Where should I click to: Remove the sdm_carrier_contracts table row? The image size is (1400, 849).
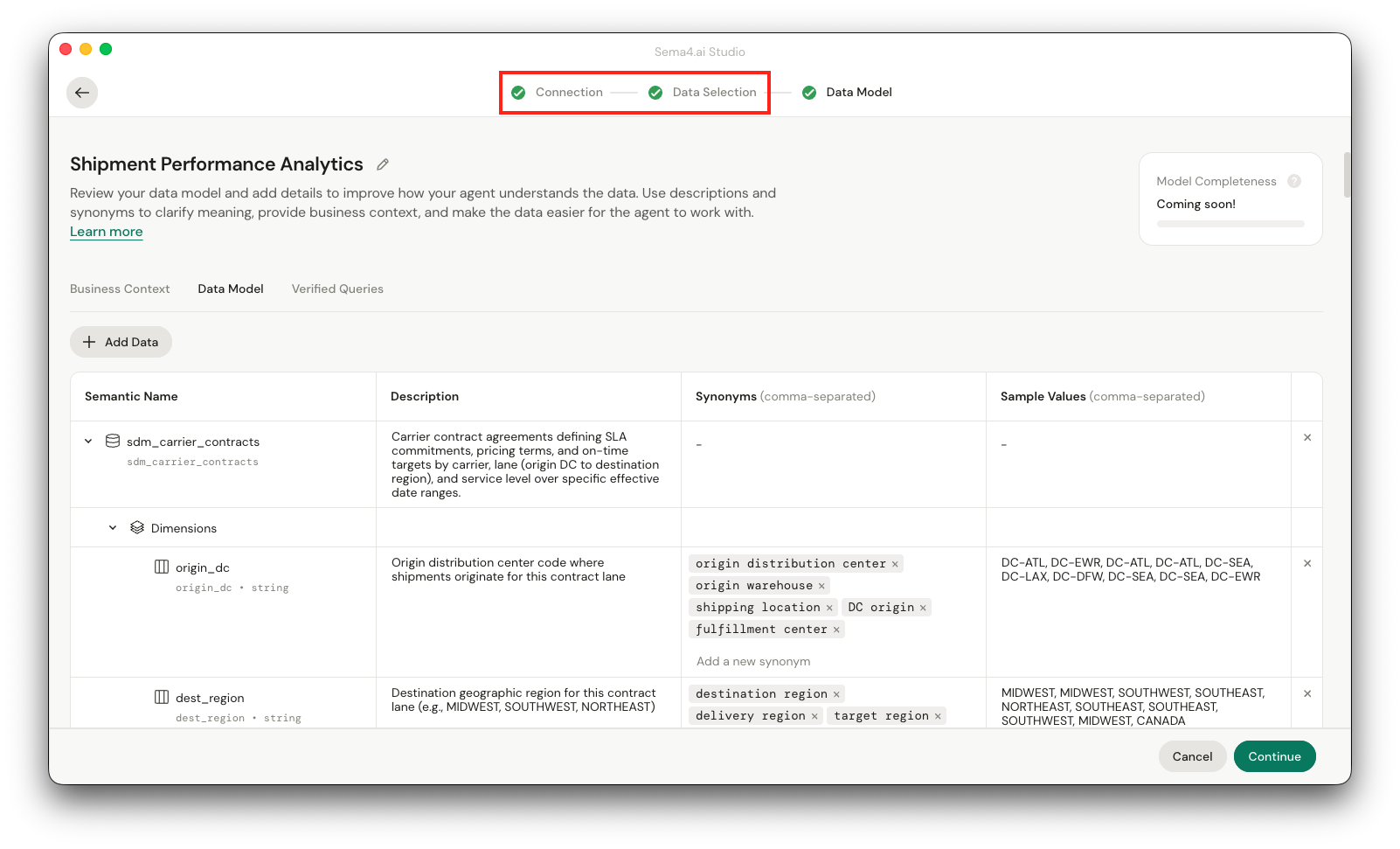coord(1307,437)
